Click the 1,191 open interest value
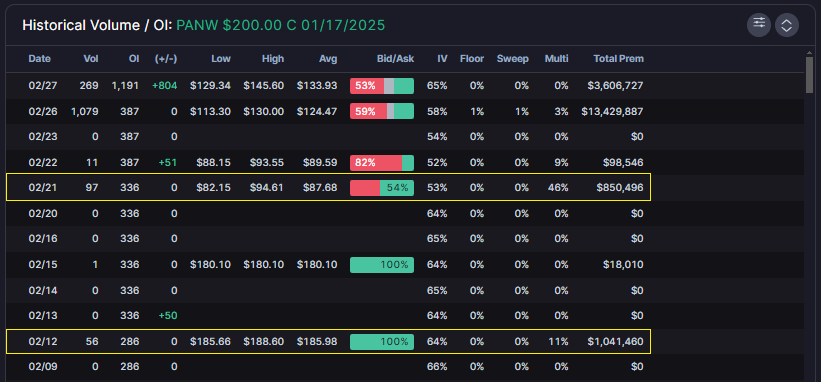Viewport: 821px width, 382px height. point(125,86)
